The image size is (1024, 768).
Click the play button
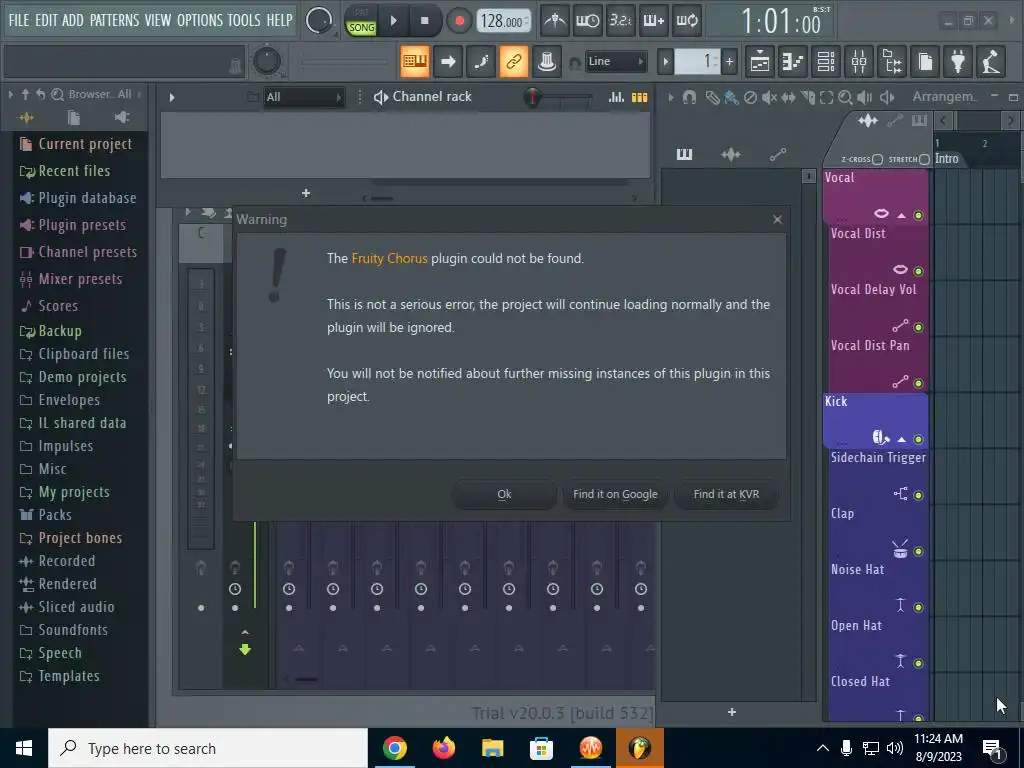[x=394, y=21]
